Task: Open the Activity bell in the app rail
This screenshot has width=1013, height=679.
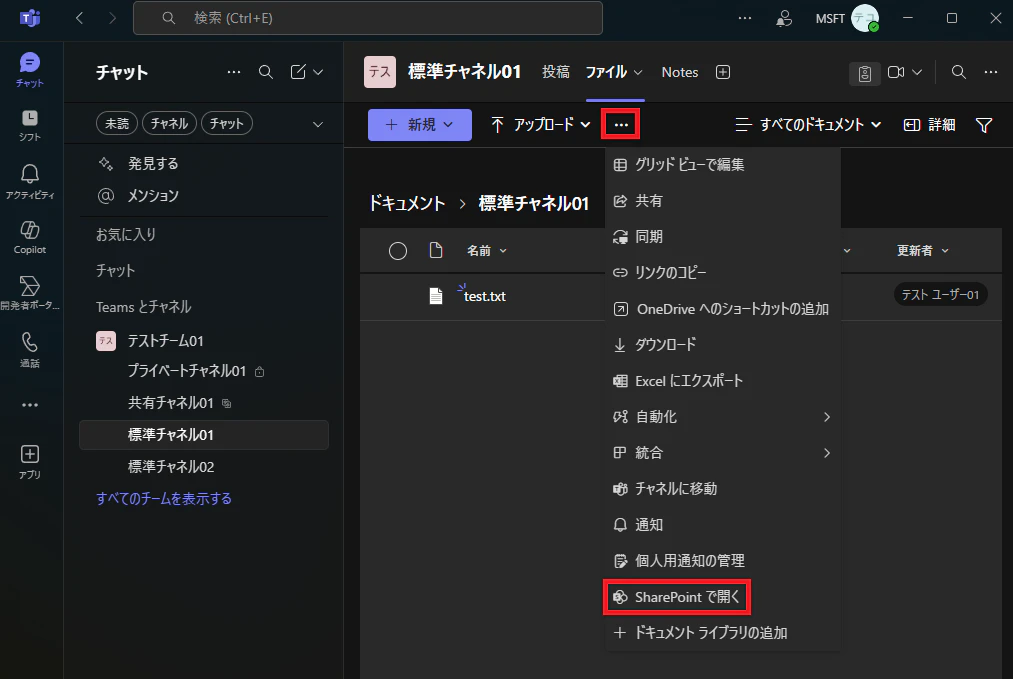Action: (x=30, y=181)
